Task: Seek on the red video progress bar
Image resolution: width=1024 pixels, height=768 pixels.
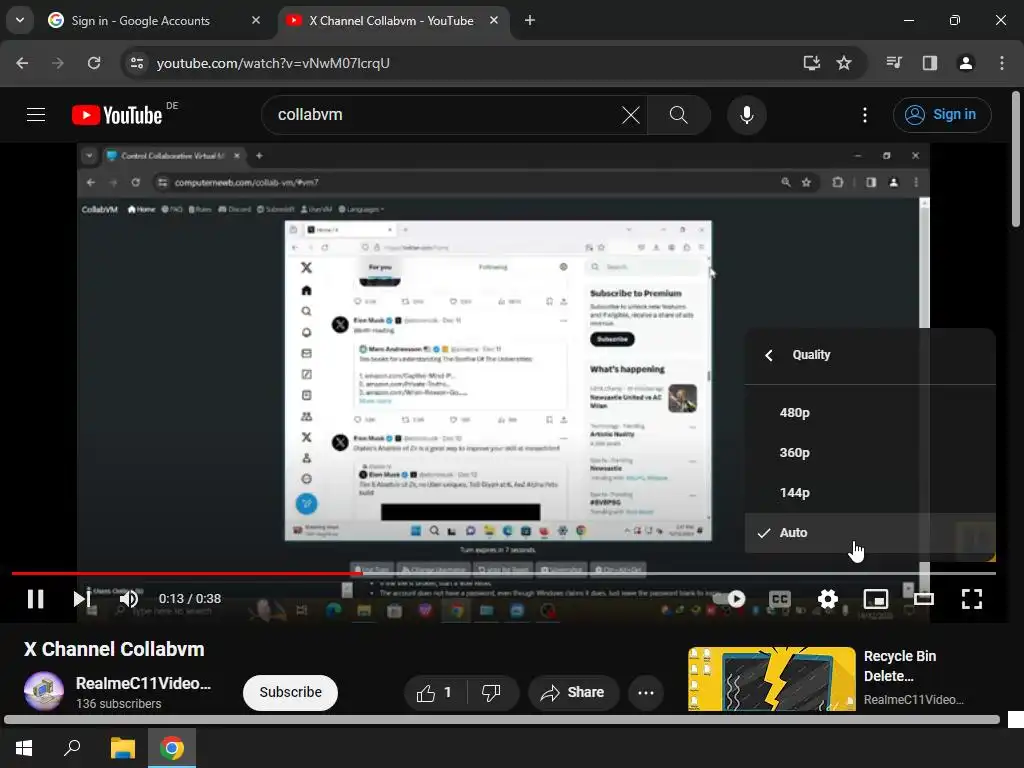Action: (x=185, y=573)
